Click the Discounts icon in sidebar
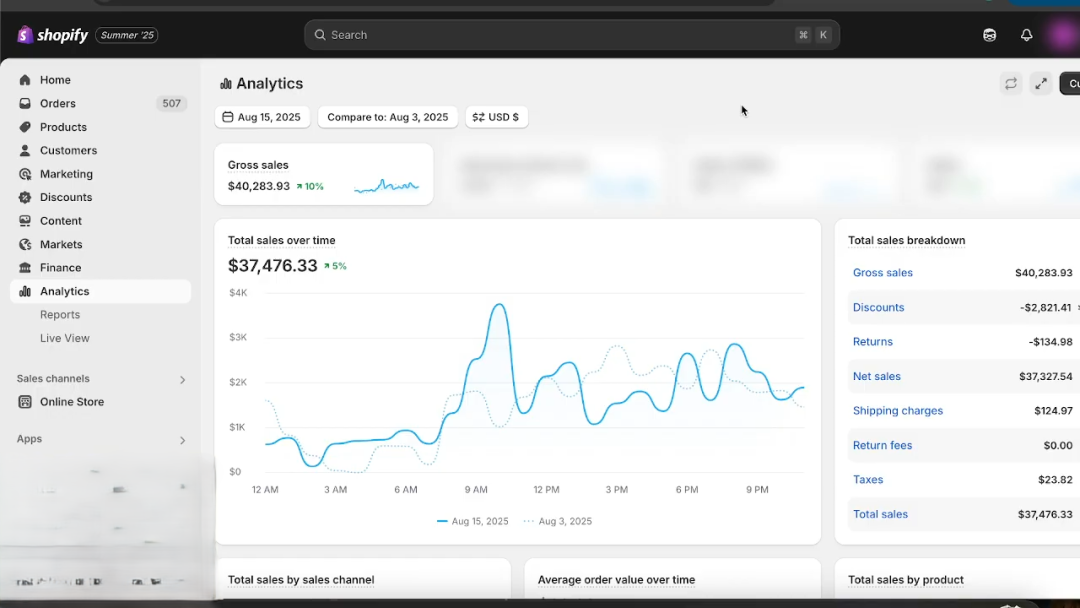This screenshot has height=608, width=1080. tap(25, 197)
